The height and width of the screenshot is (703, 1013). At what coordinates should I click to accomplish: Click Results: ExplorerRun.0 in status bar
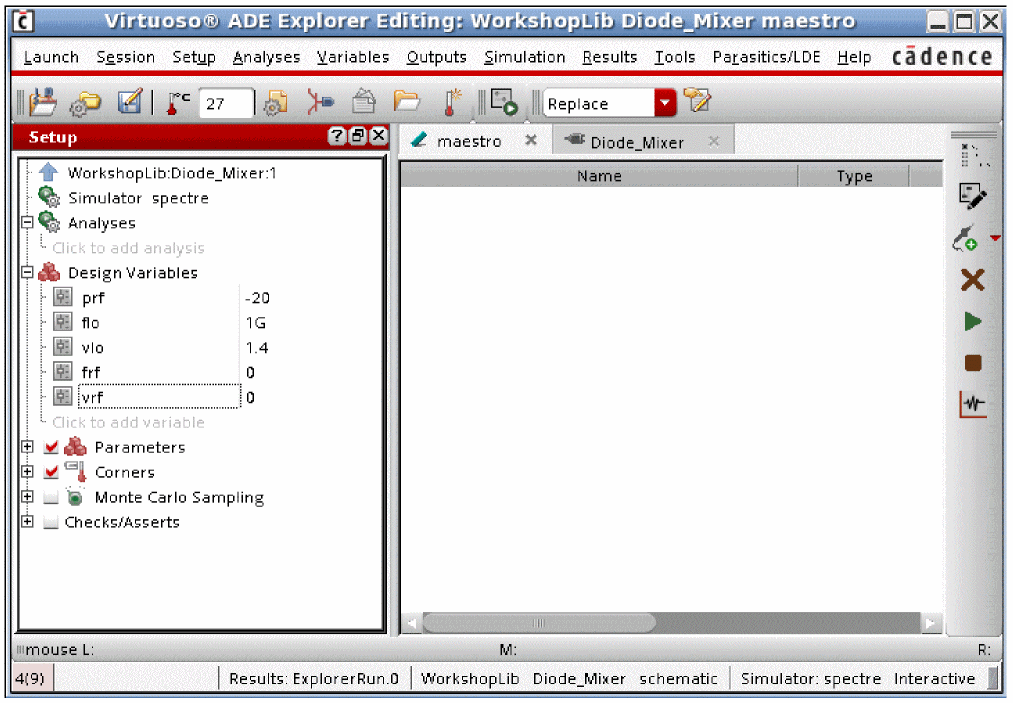coord(313,678)
